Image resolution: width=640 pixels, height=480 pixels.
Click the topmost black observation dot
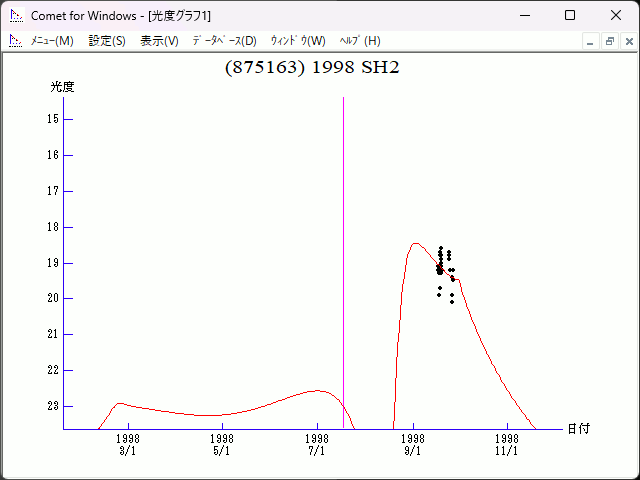coord(441,248)
